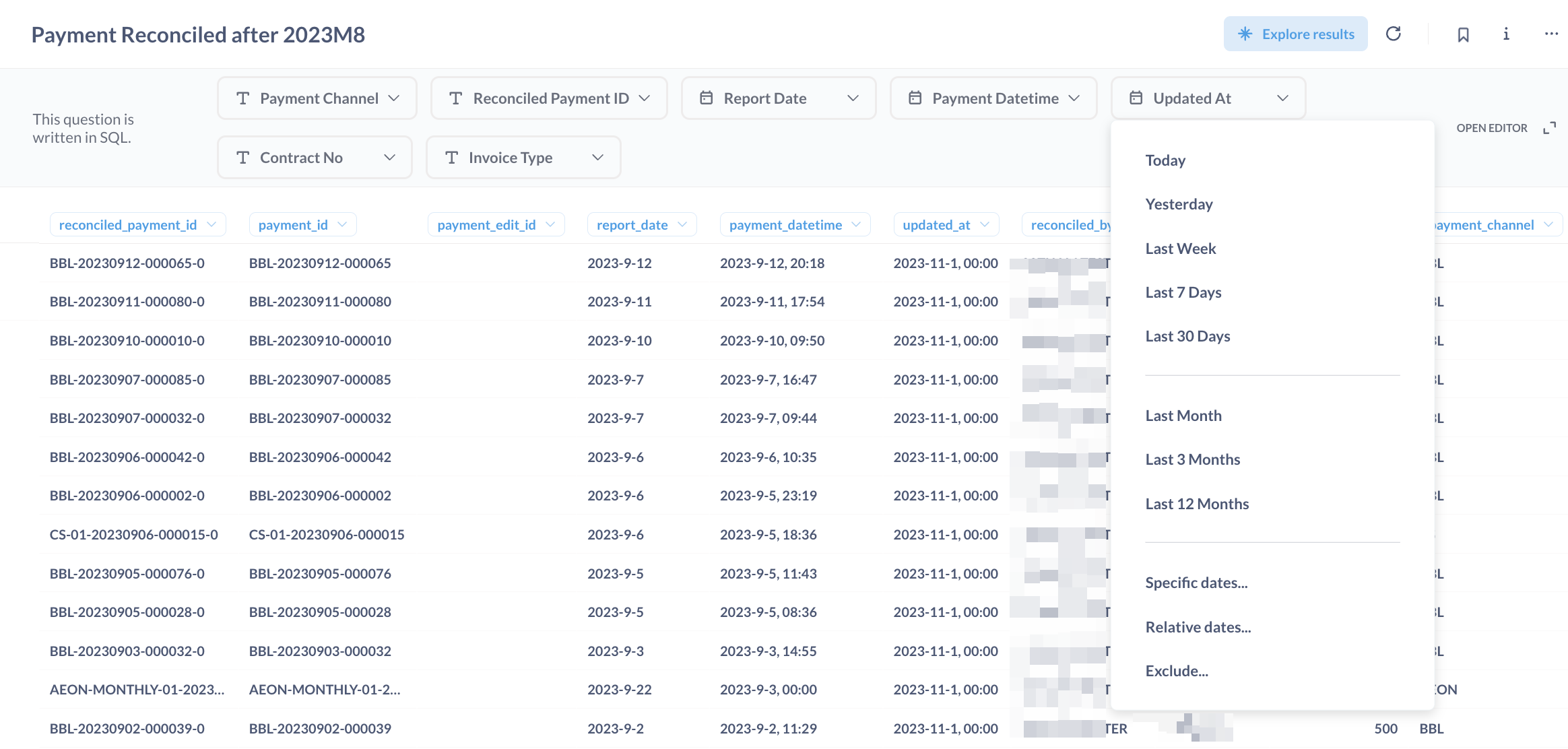This screenshot has height=749, width=1568.
Task: Click the expand editor arrows icon
Action: coord(1549,128)
